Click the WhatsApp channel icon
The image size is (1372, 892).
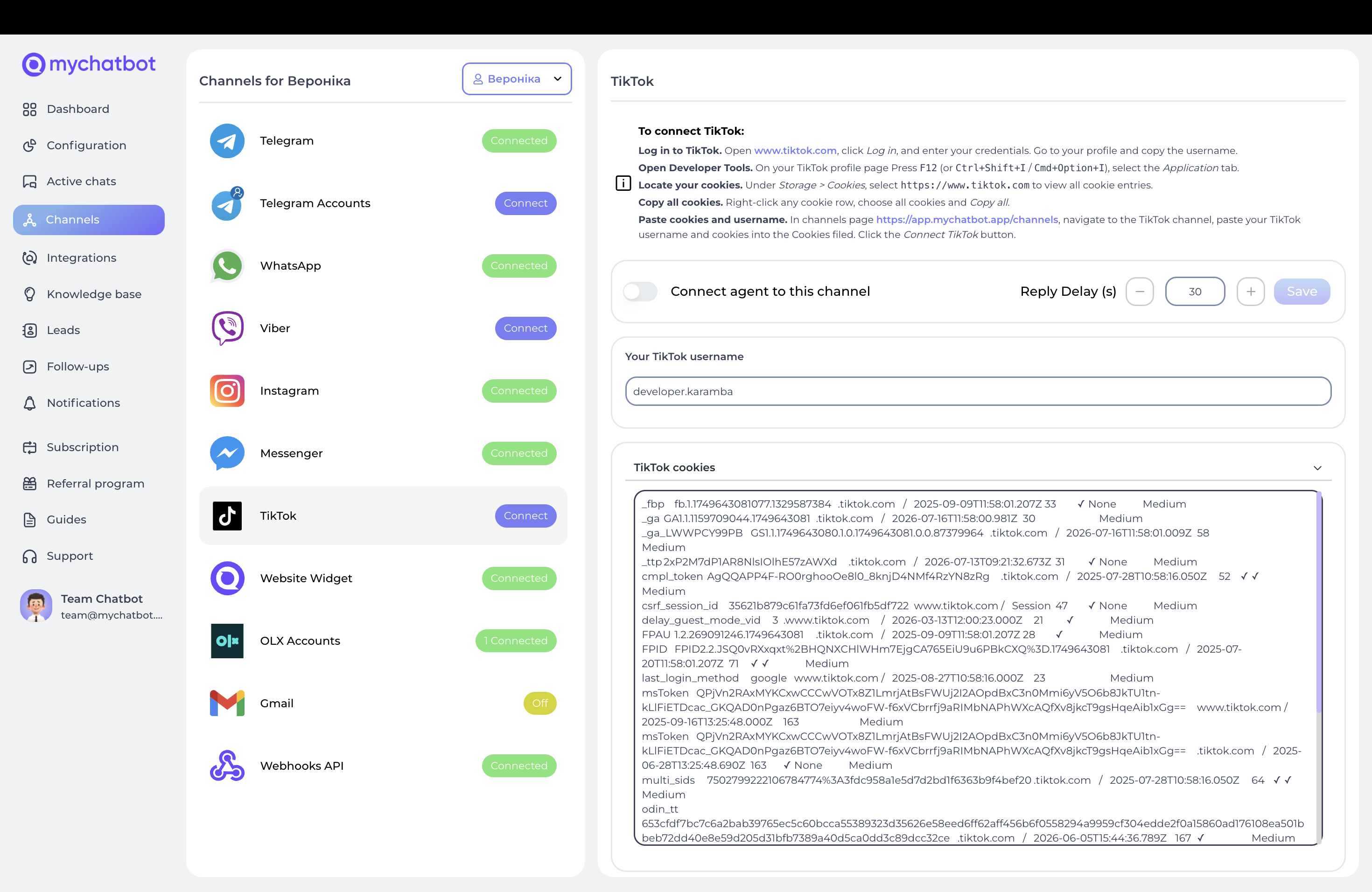point(226,265)
